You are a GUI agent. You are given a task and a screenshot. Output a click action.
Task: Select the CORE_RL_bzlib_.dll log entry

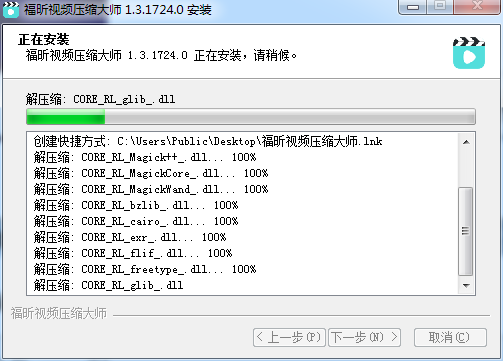point(136,205)
